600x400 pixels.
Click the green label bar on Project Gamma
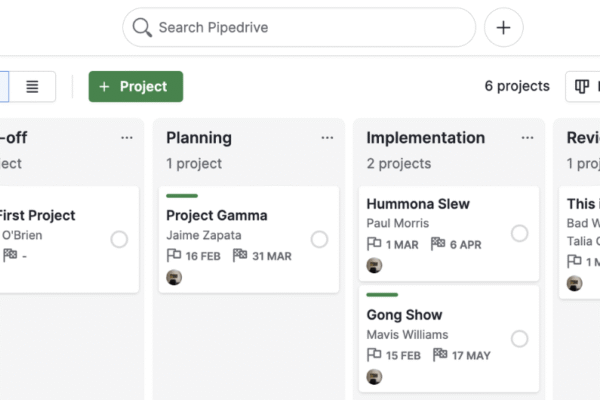click(x=182, y=196)
